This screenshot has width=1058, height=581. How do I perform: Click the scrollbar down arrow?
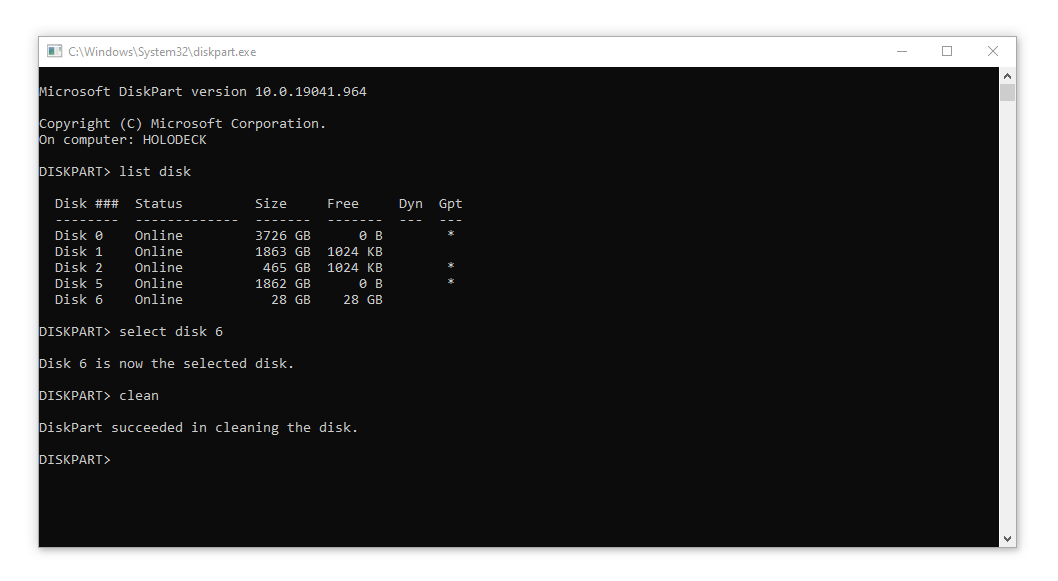1007,537
